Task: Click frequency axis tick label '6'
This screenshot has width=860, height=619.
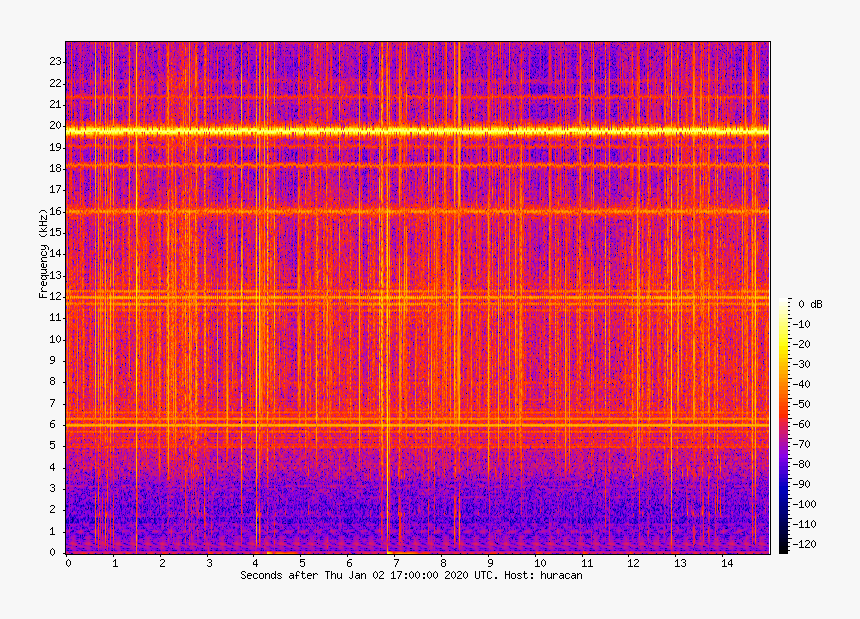Action: click(x=53, y=424)
